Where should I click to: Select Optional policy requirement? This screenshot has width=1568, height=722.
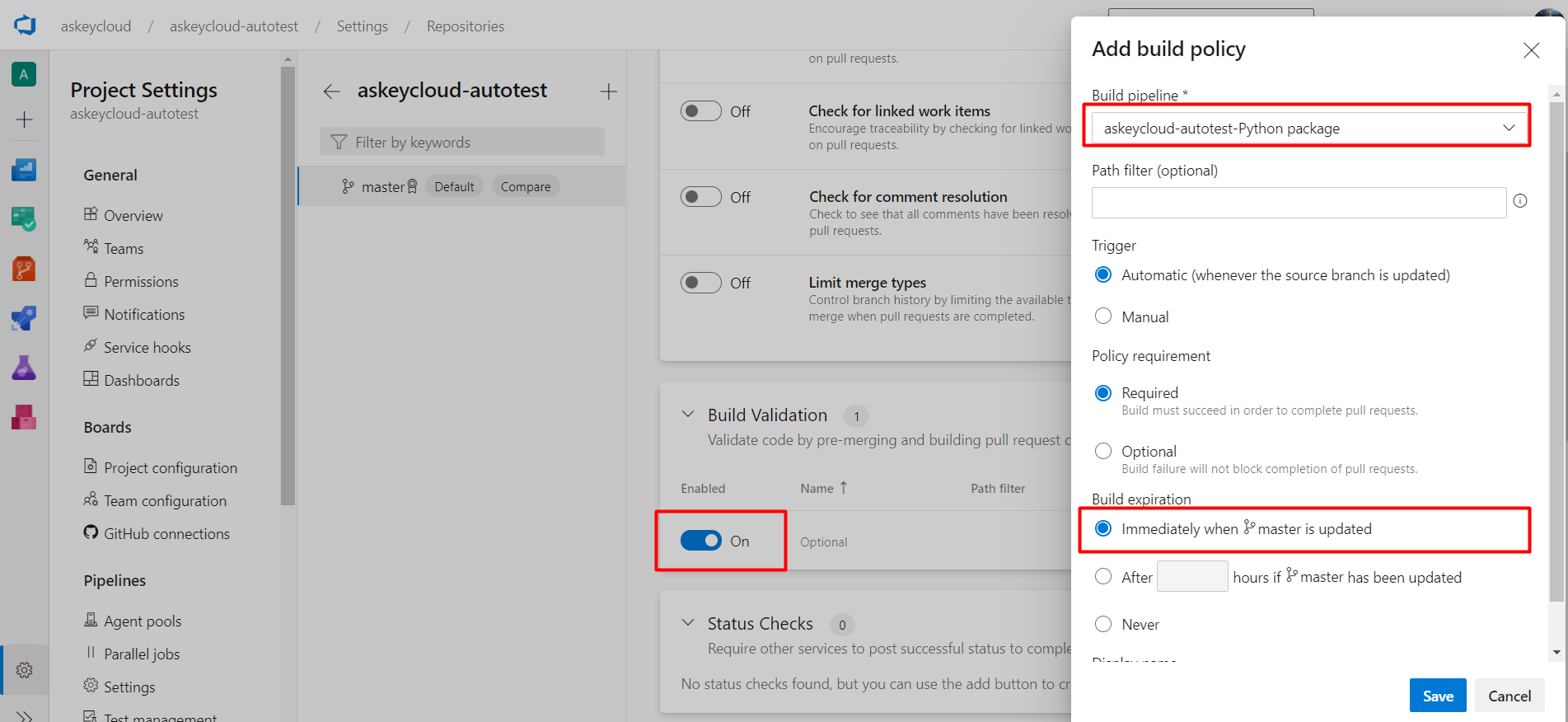click(x=1103, y=451)
